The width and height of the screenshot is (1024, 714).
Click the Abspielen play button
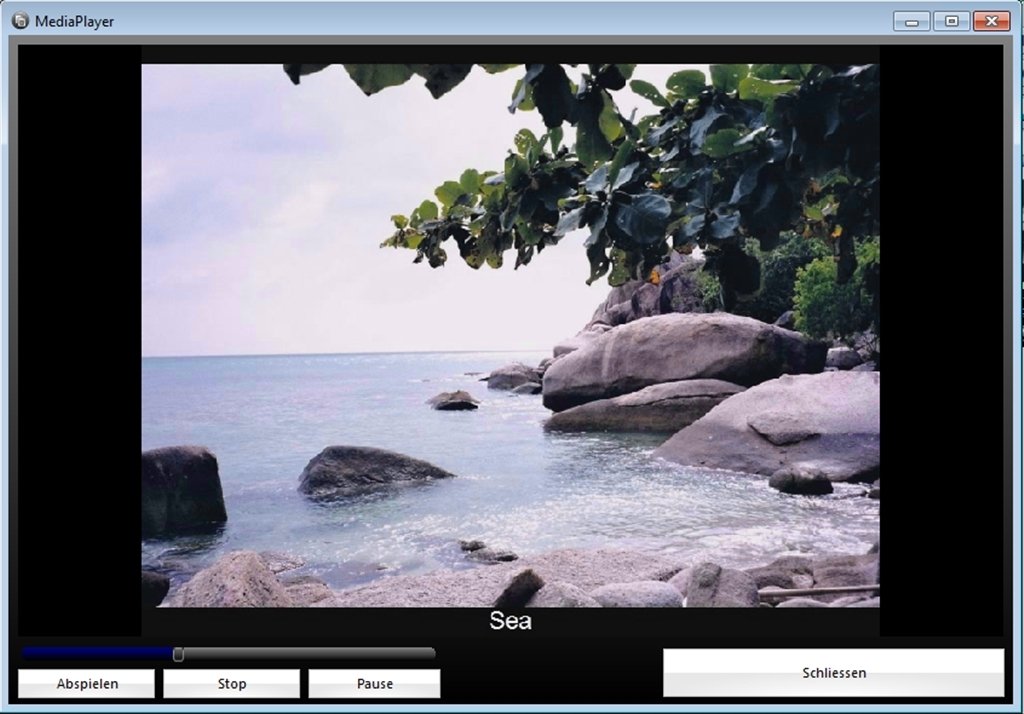[87, 683]
